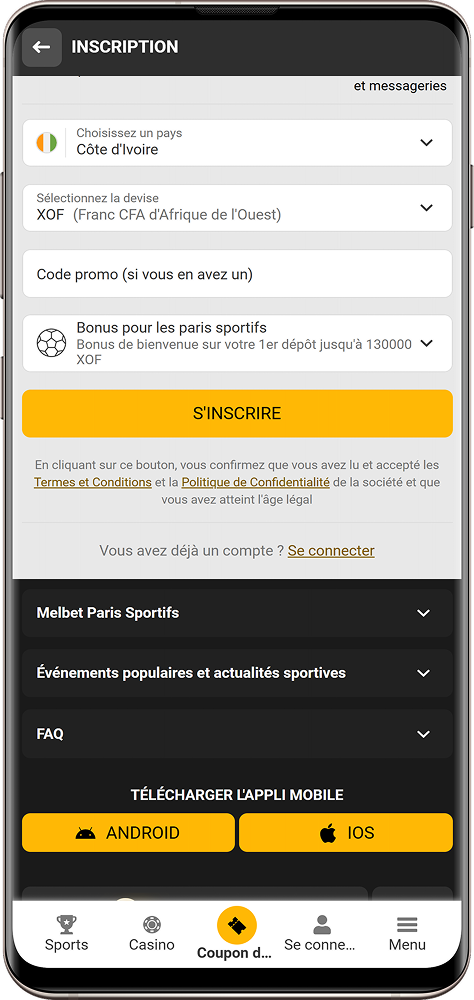Open the Politique de Confidentialité link
This screenshot has width=474, height=1000.
(x=256, y=482)
